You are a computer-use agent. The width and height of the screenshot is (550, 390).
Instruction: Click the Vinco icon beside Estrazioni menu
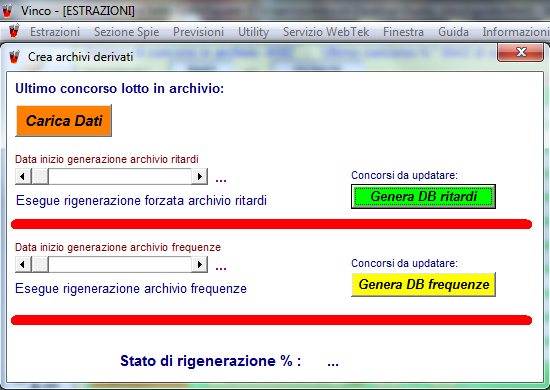pyautogui.click(x=14, y=31)
